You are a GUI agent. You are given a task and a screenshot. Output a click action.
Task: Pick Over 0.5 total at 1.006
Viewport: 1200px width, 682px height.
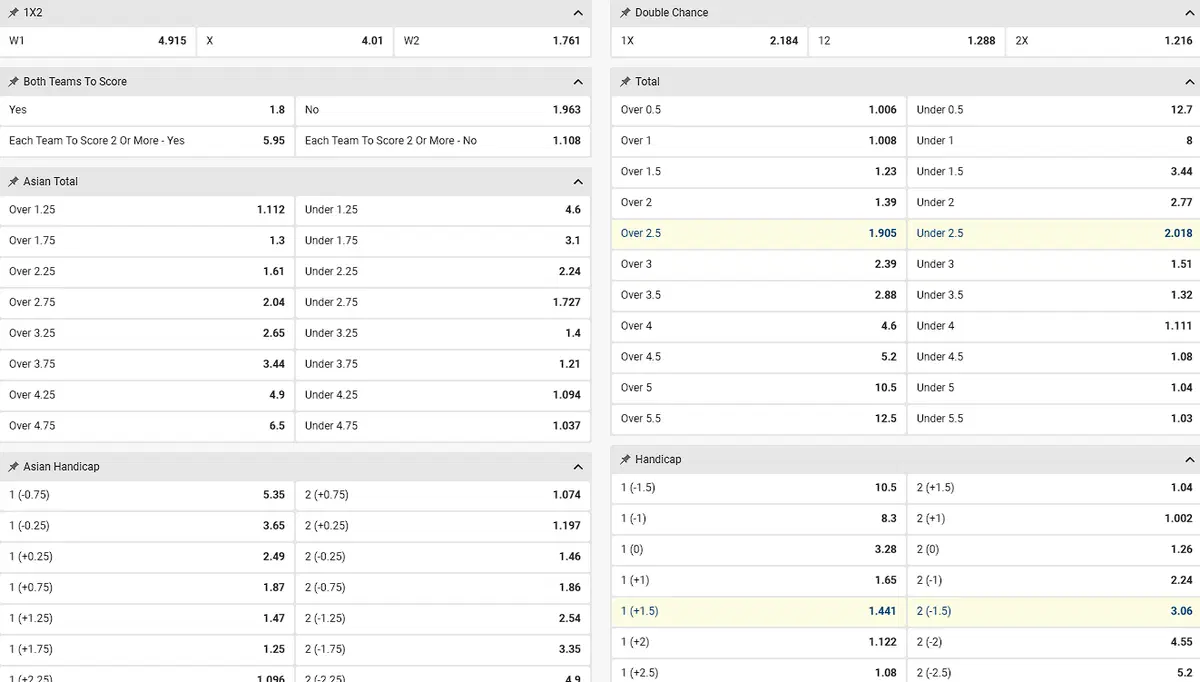(758, 110)
